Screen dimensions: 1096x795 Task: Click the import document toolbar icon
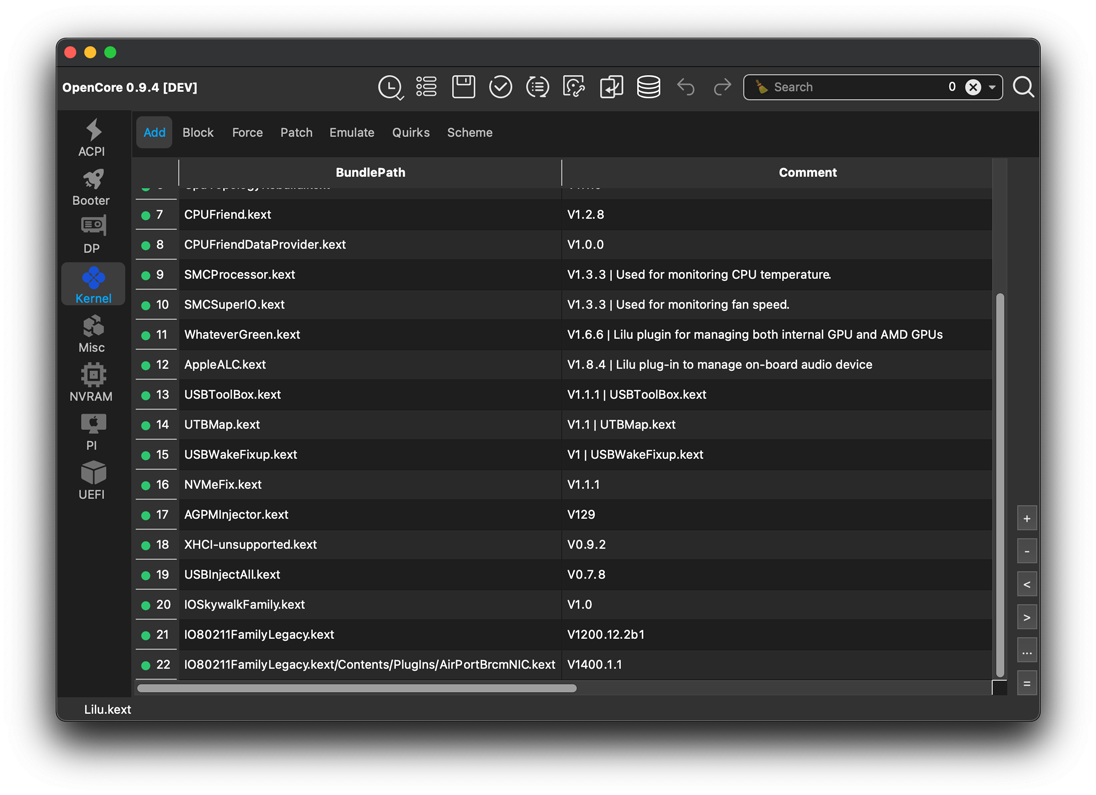coord(611,87)
